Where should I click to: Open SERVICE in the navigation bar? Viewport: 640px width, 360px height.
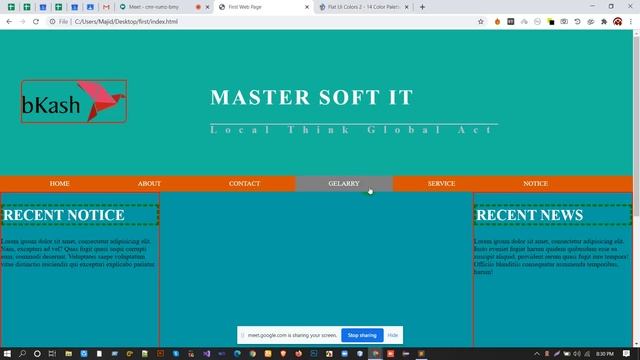point(442,184)
